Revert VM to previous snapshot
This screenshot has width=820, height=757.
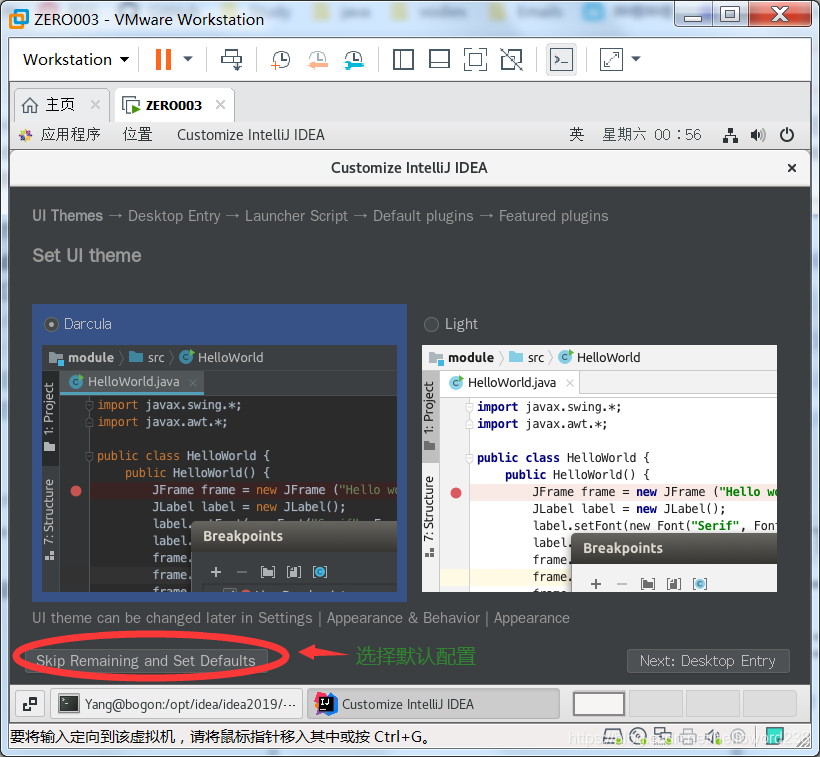(x=317, y=59)
